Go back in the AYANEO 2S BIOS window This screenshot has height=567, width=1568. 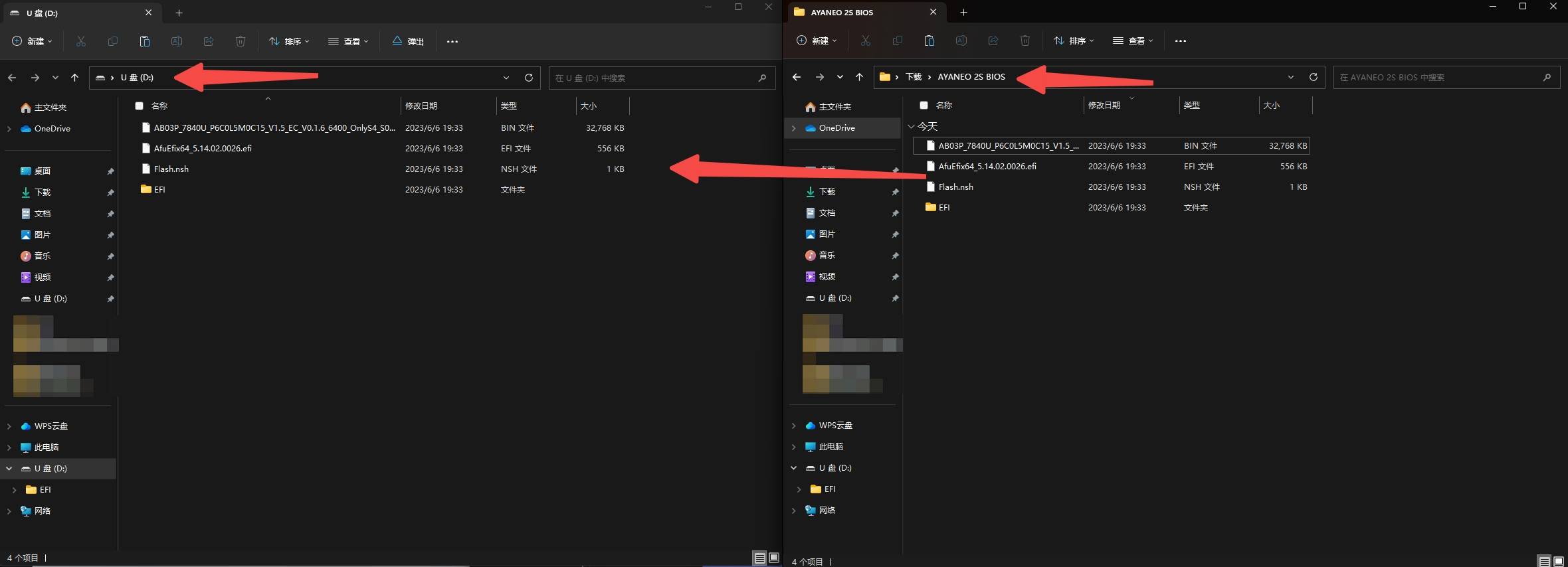pyautogui.click(x=797, y=77)
